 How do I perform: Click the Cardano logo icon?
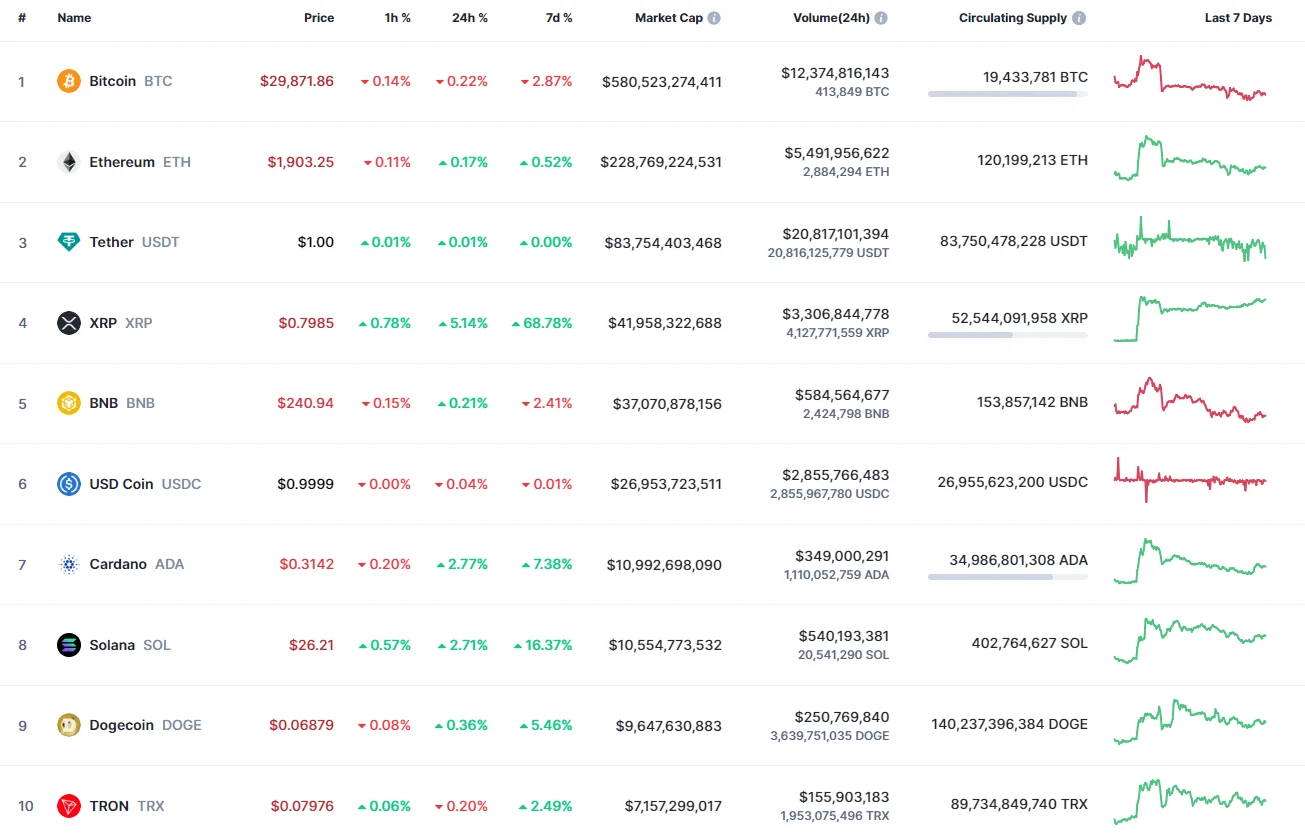coord(68,564)
